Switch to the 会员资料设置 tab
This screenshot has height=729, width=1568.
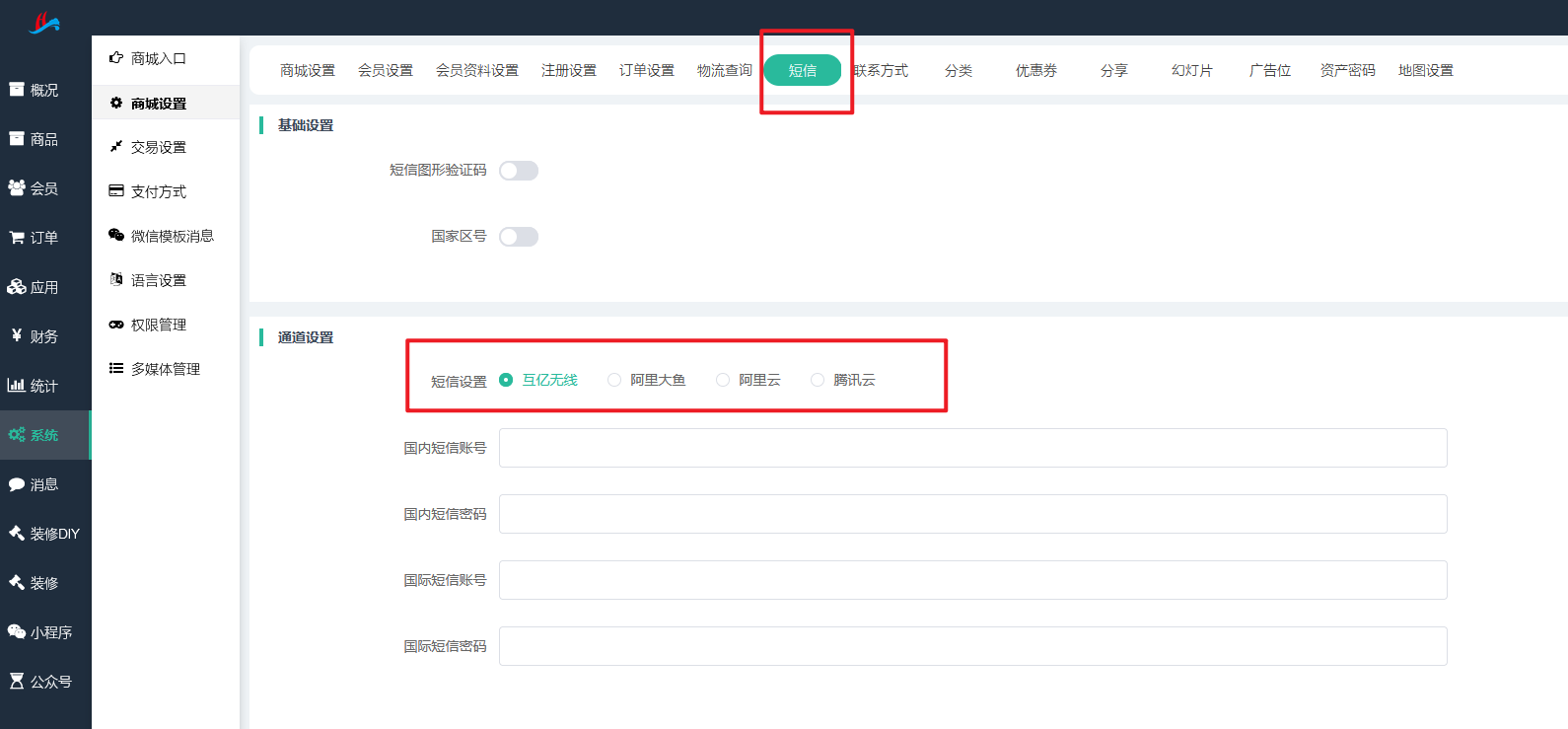pyautogui.click(x=477, y=70)
